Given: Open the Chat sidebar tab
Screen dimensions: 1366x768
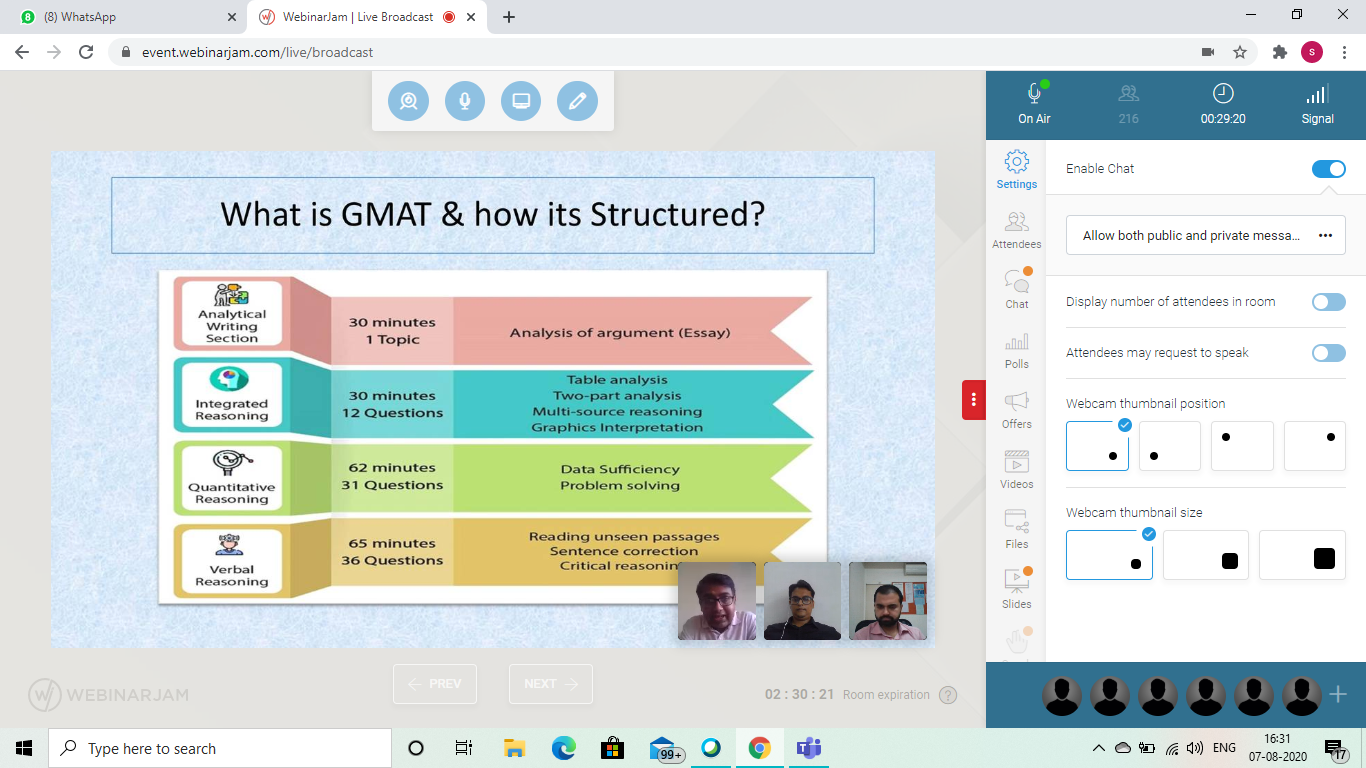Looking at the screenshot, I should tap(1016, 289).
